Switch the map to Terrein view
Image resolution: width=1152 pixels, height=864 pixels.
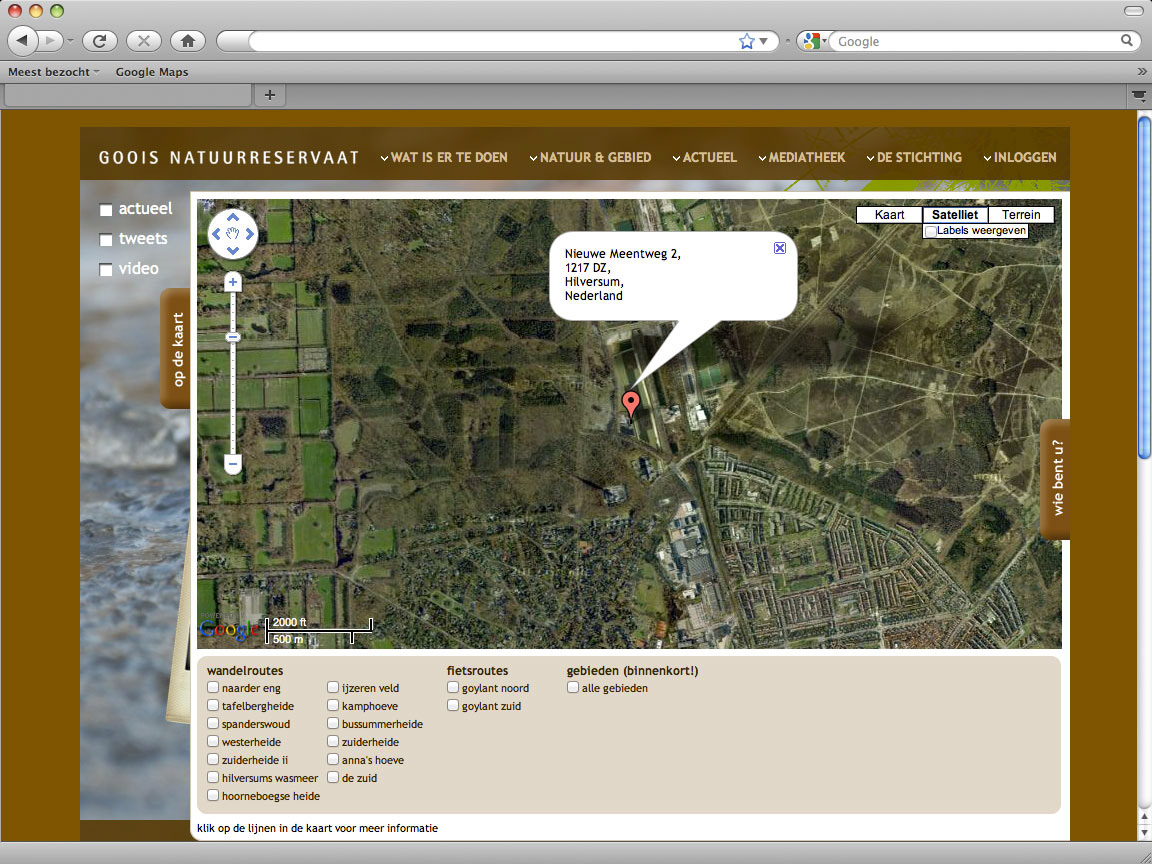point(1021,215)
